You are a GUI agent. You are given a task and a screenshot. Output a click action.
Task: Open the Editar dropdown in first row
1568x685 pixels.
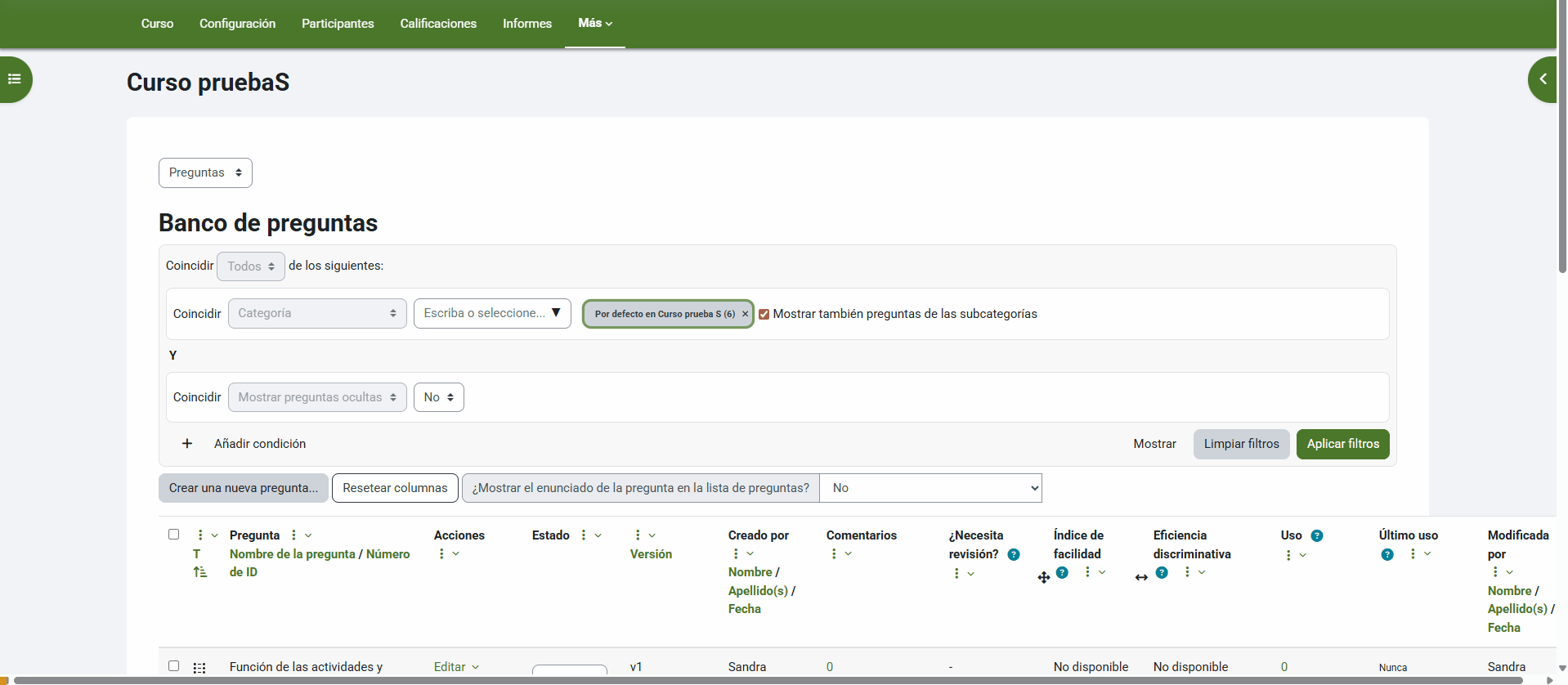point(456,667)
